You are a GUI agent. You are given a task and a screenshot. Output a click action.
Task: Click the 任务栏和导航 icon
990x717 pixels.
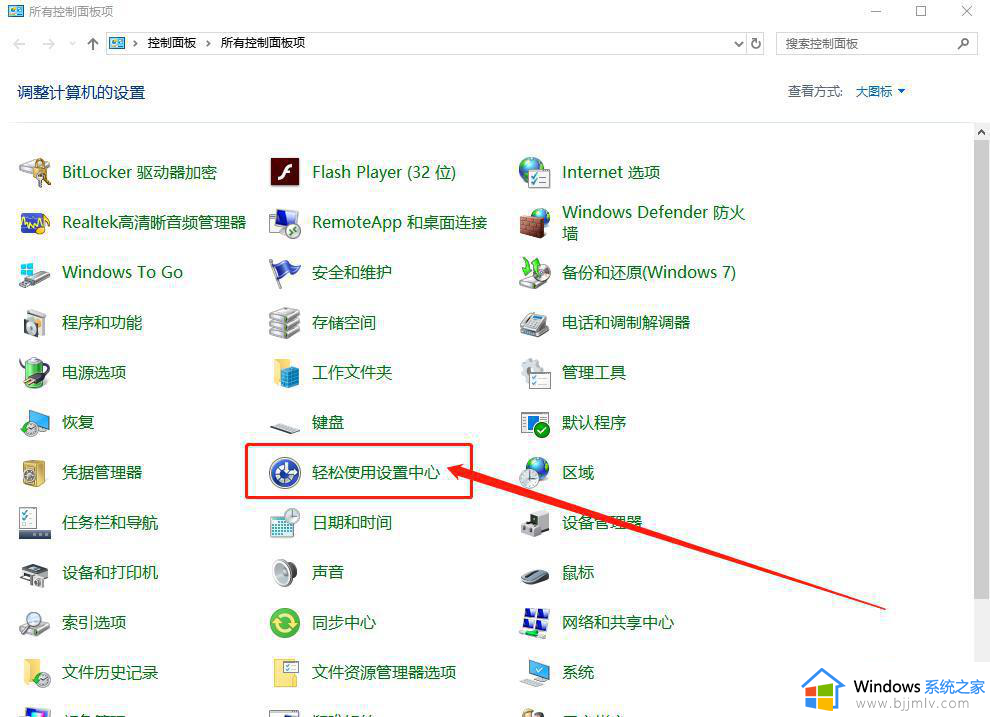pos(35,523)
